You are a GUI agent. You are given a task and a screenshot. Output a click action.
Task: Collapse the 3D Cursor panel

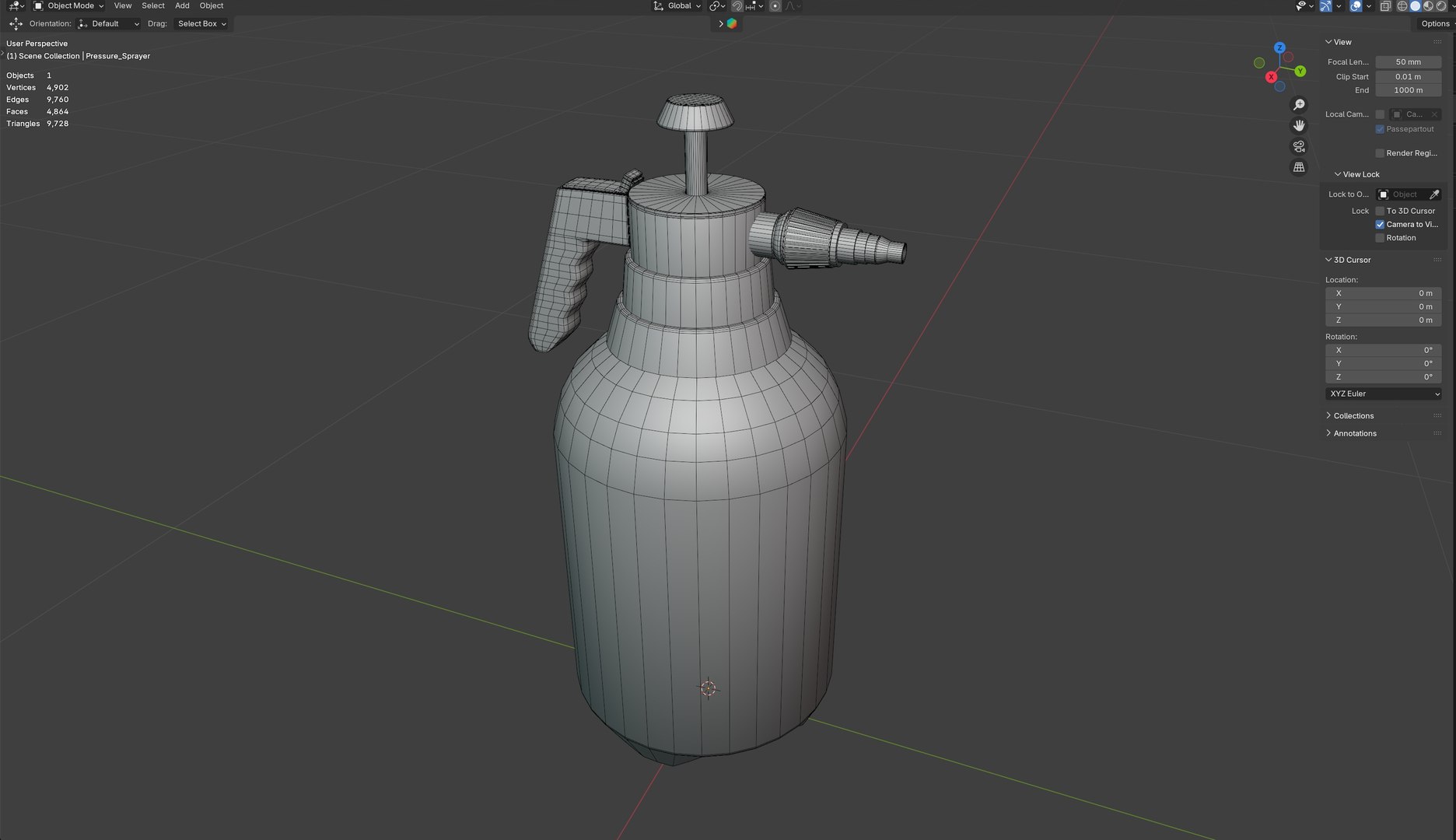point(1348,260)
